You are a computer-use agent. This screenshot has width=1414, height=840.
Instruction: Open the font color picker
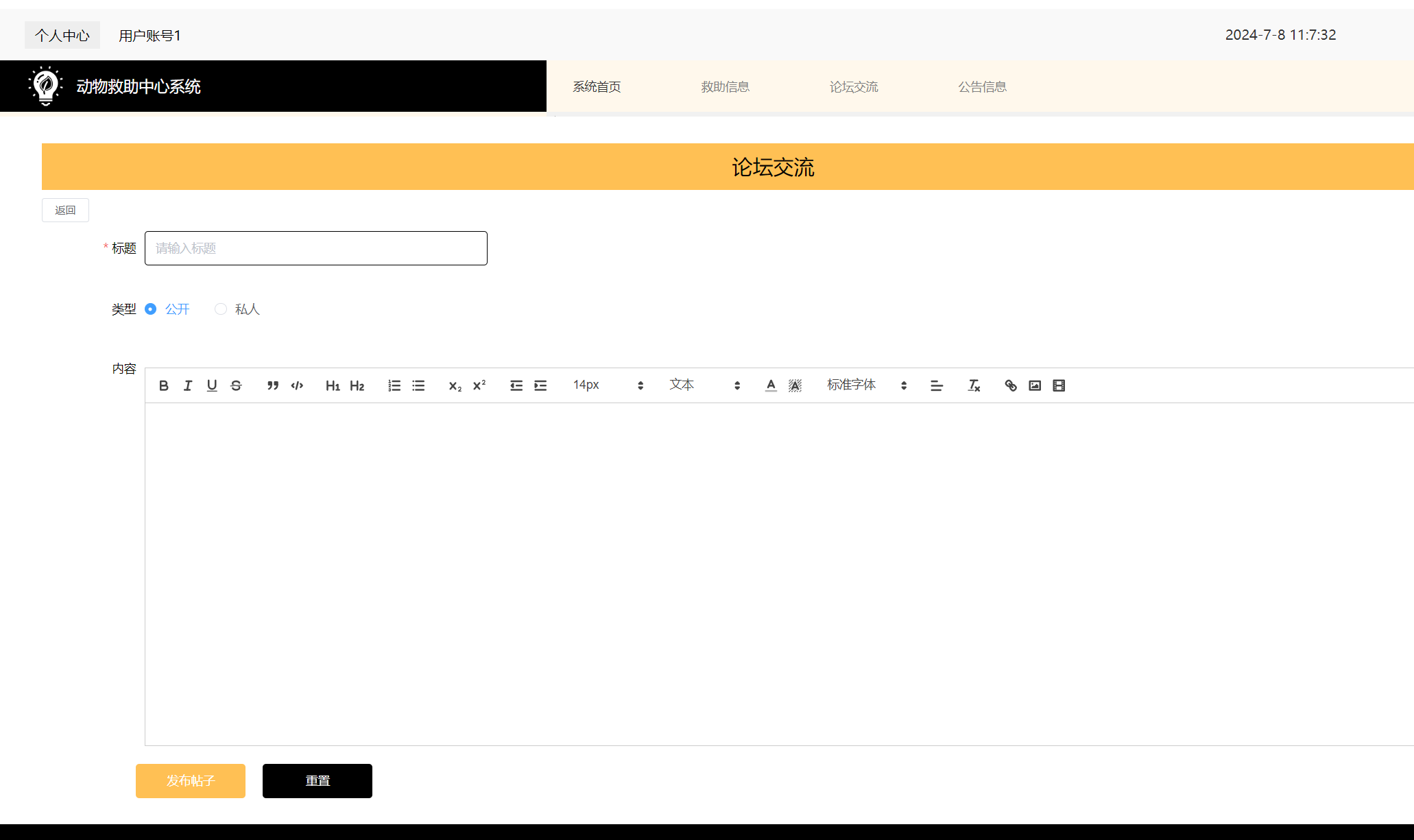[770, 385]
